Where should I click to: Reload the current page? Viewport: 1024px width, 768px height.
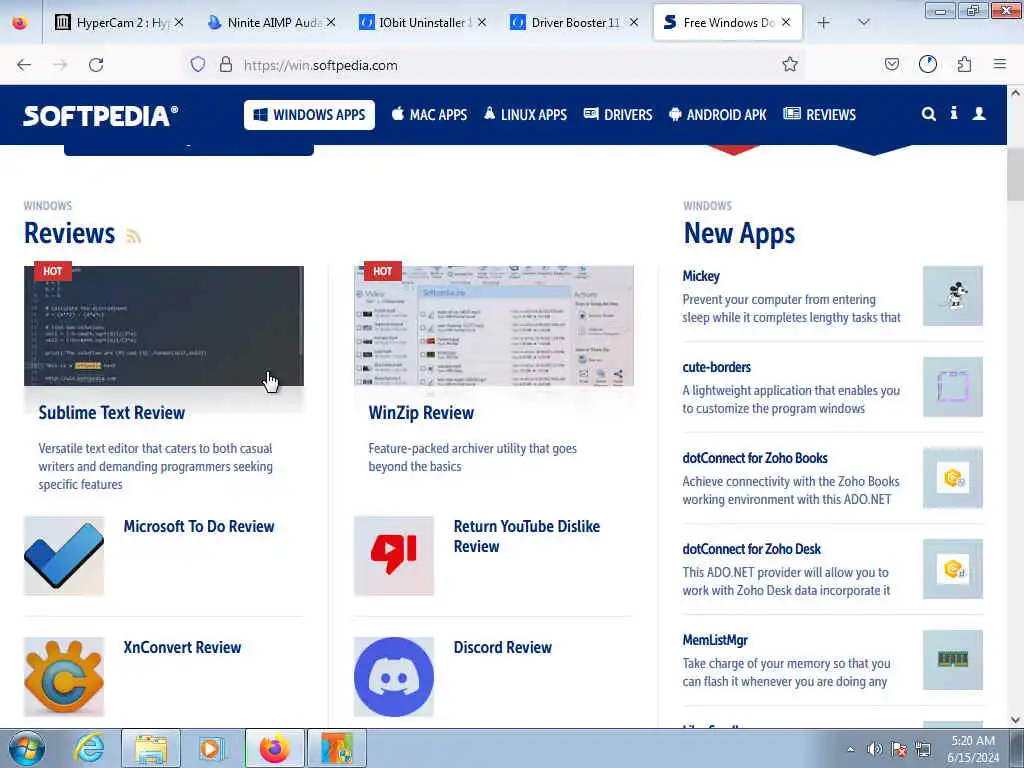click(x=96, y=65)
